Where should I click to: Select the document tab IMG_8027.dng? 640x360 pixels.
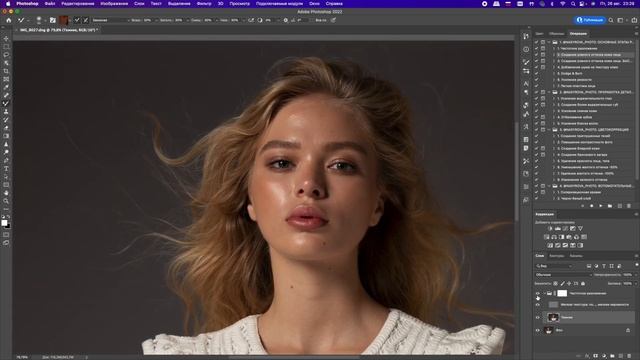(x=58, y=30)
